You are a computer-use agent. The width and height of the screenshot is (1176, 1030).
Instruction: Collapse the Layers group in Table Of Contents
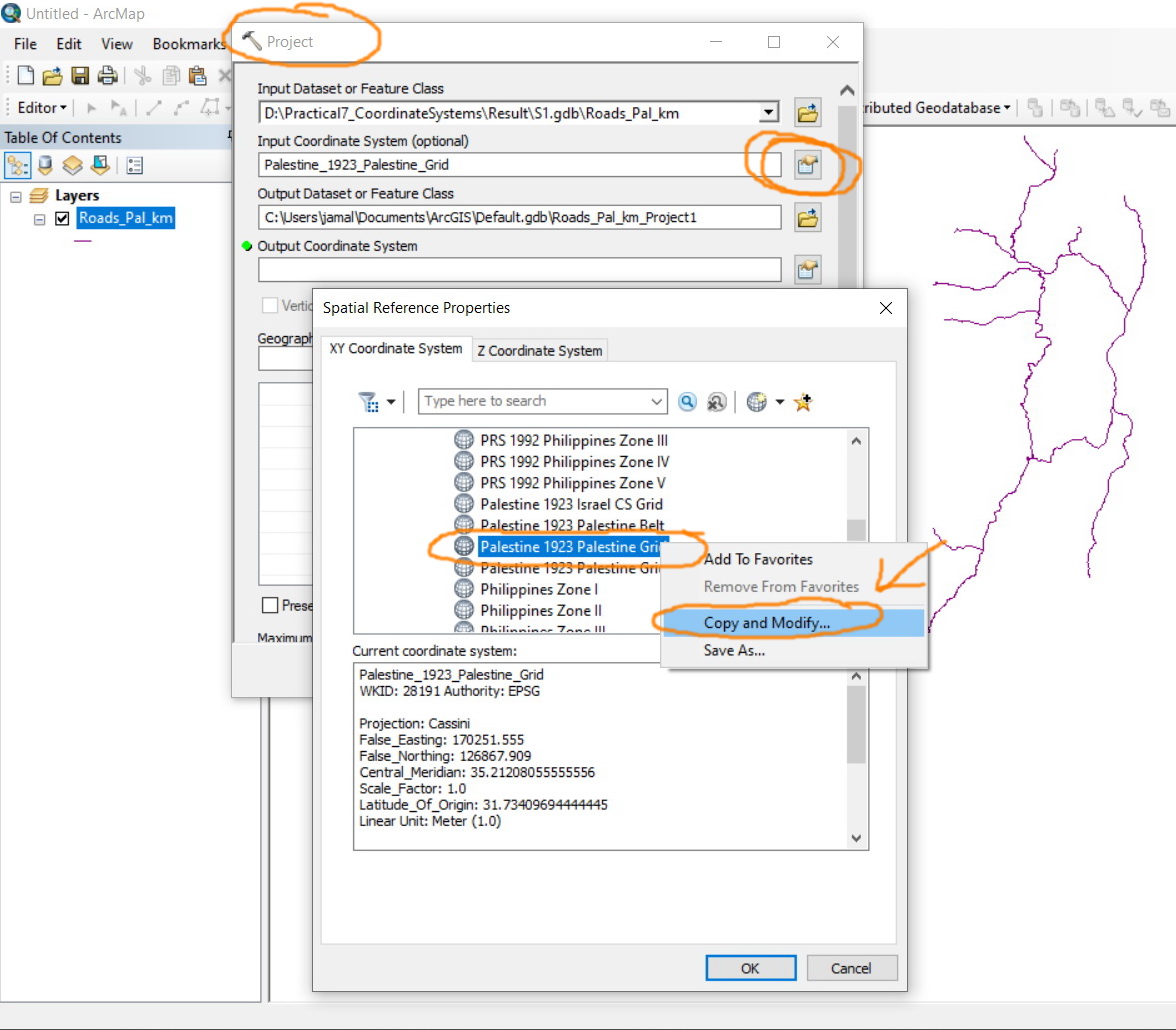(x=16, y=197)
